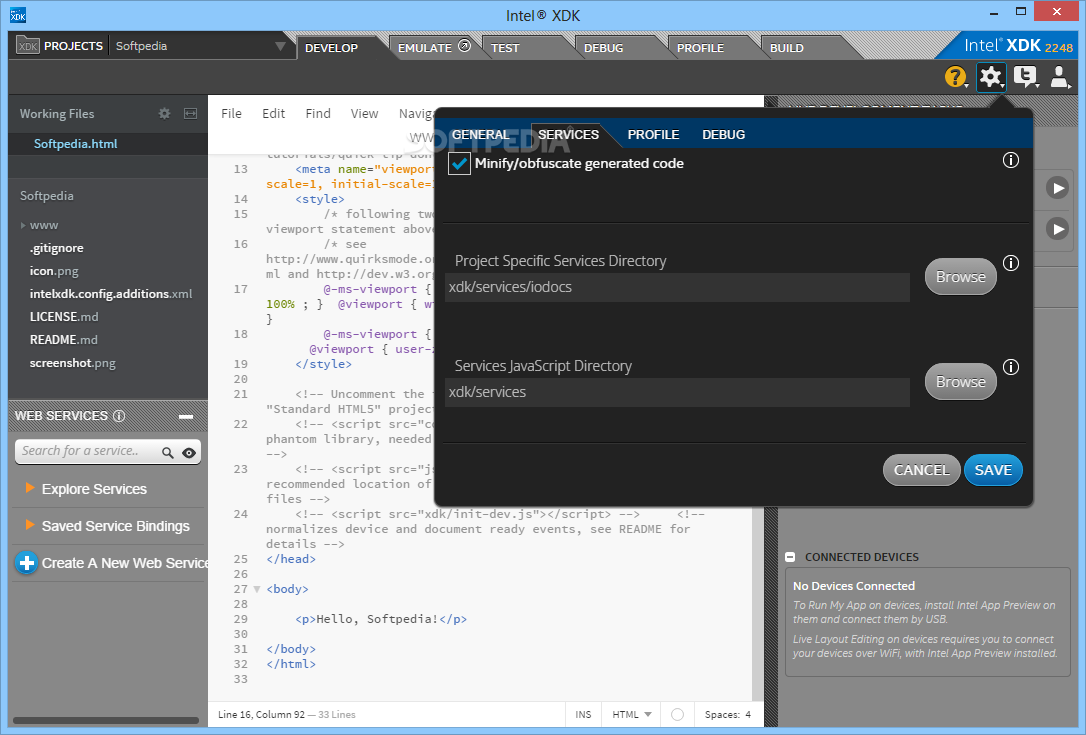Select the SERVICES settings tab

coord(569,134)
